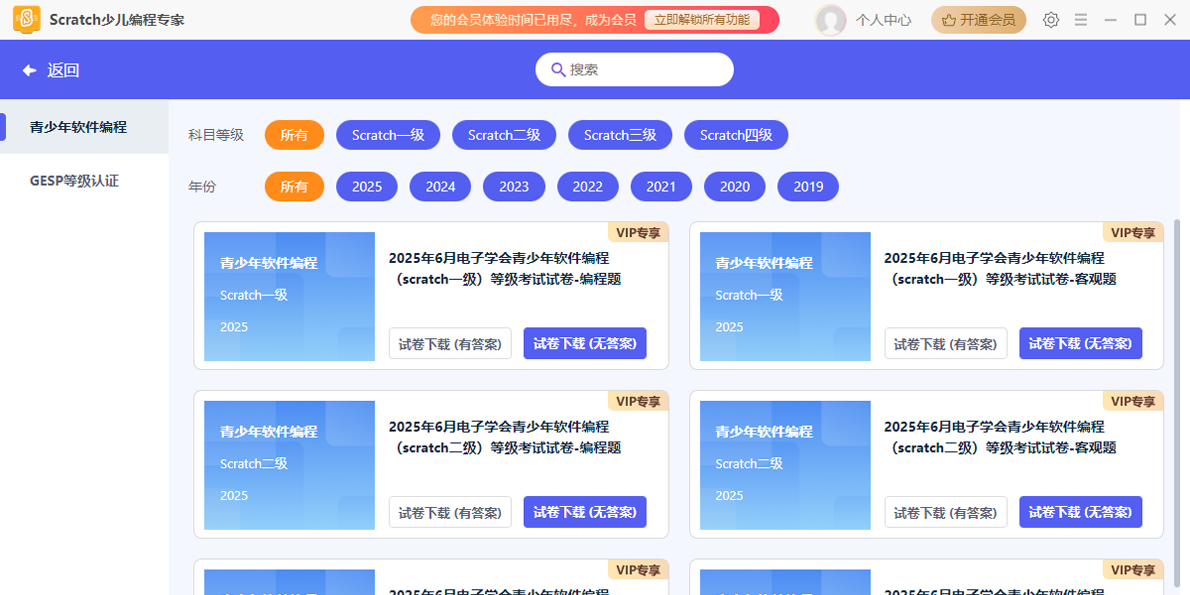1190x595 pixels.
Task: Click 试卷下载(无答案) on the Scratch一级 编程题 card
Action: click(x=584, y=343)
